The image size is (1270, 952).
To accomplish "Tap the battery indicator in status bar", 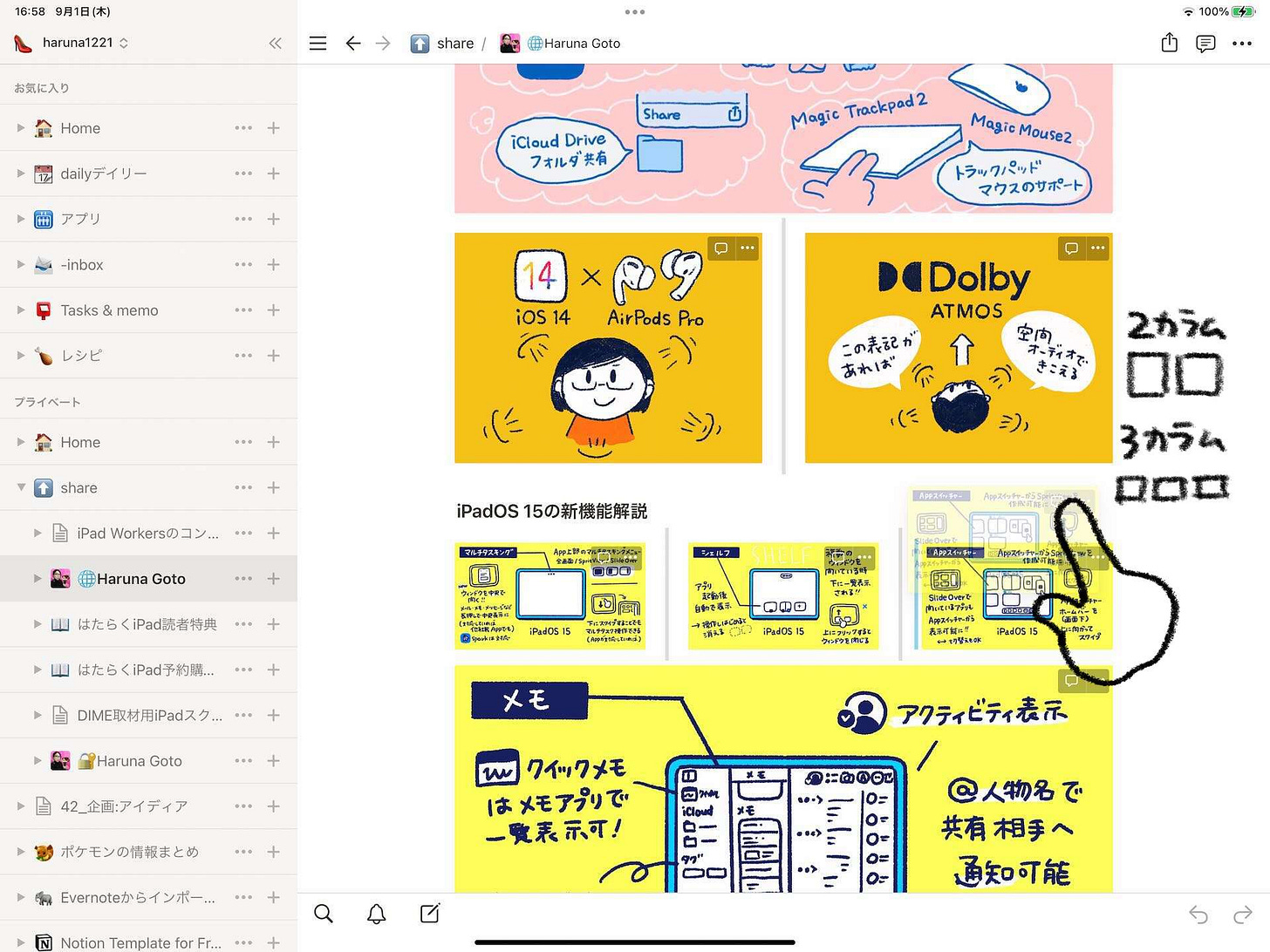I will click(x=1242, y=11).
